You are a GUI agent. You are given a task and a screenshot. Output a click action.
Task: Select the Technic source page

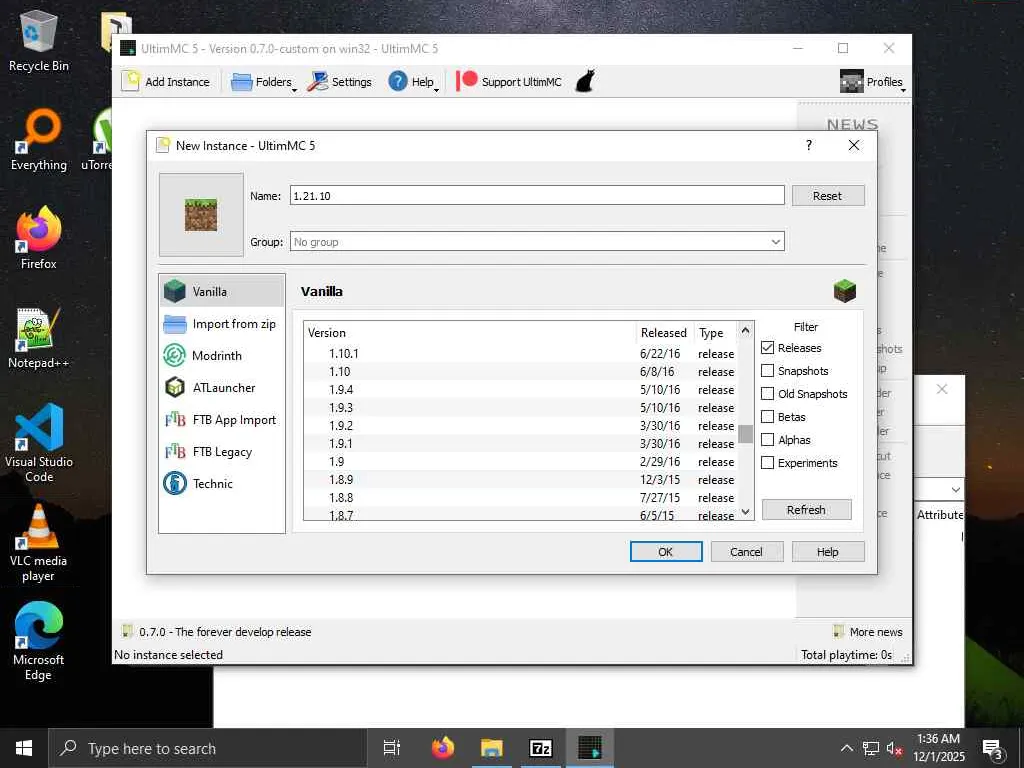click(222, 483)
